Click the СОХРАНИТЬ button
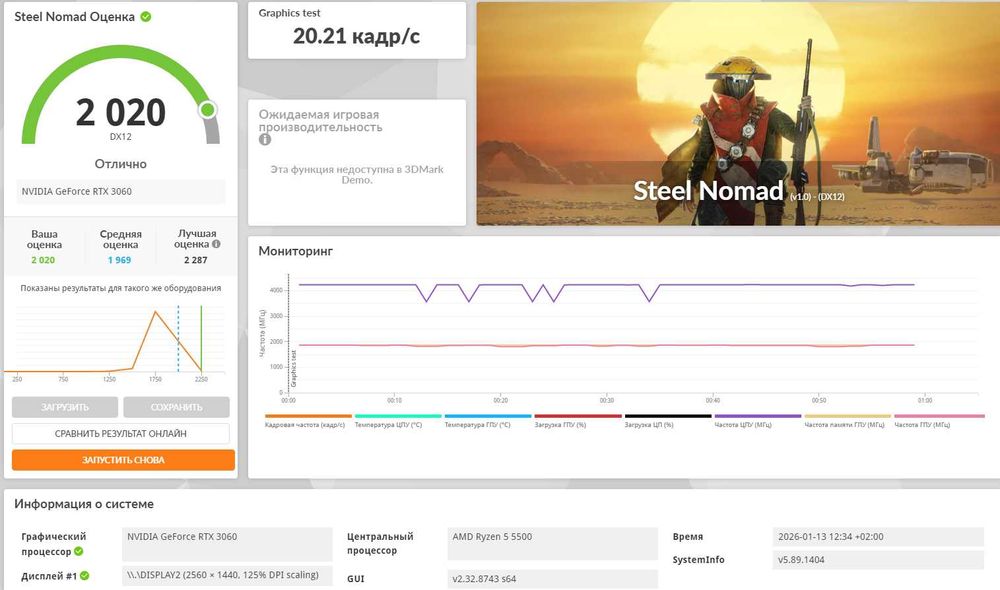The width and height of the screenshot is (1000, 590). pyautogui.click(x=177, y=407)
